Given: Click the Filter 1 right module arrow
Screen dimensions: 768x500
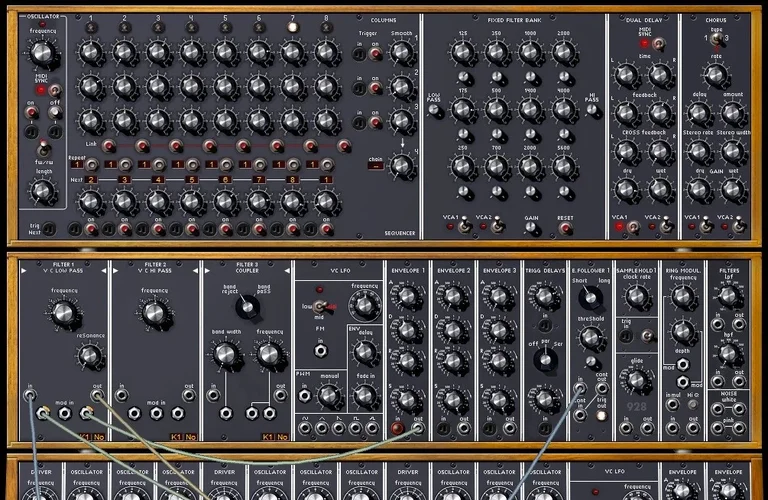Looking at the screenshot, I should (103, 270).
